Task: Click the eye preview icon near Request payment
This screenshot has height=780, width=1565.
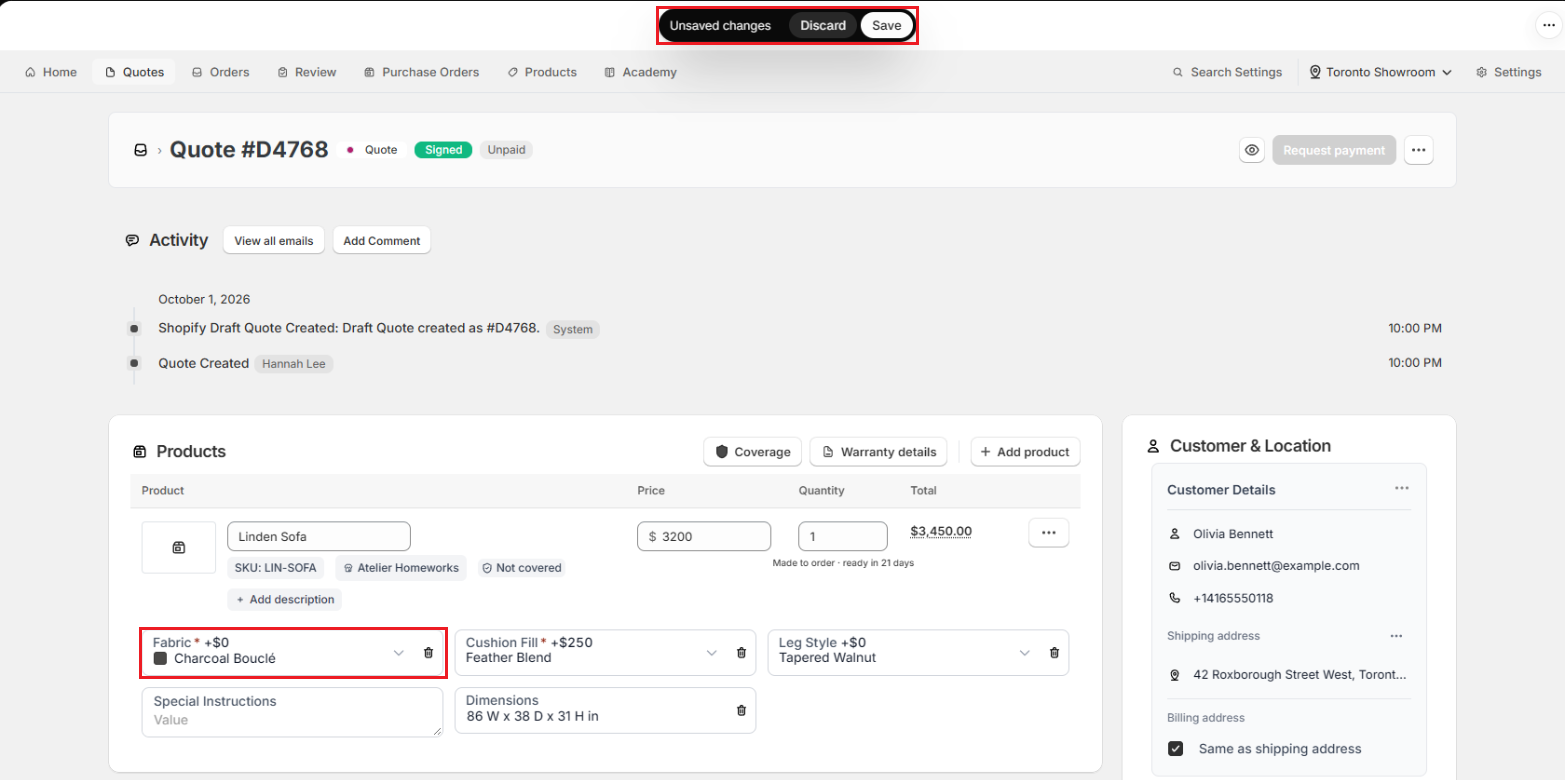Action: (x=1252, y=150)
